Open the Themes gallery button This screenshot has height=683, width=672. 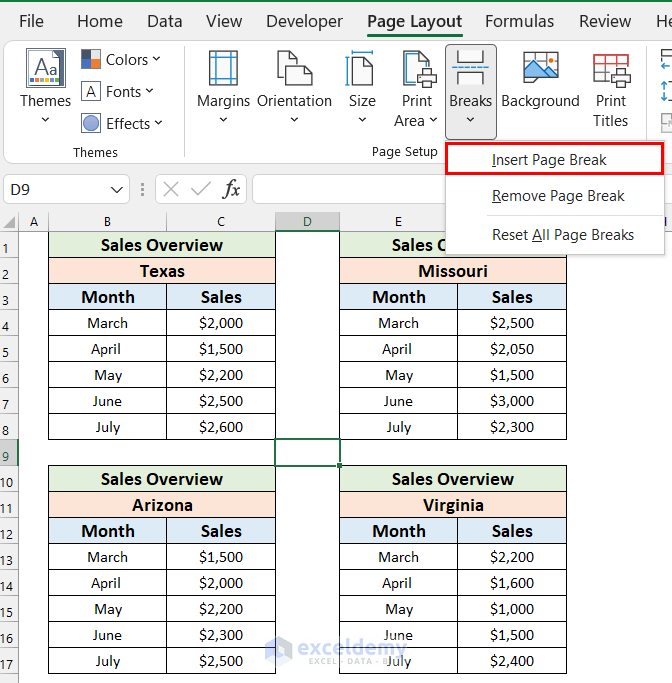click(45, 86)
